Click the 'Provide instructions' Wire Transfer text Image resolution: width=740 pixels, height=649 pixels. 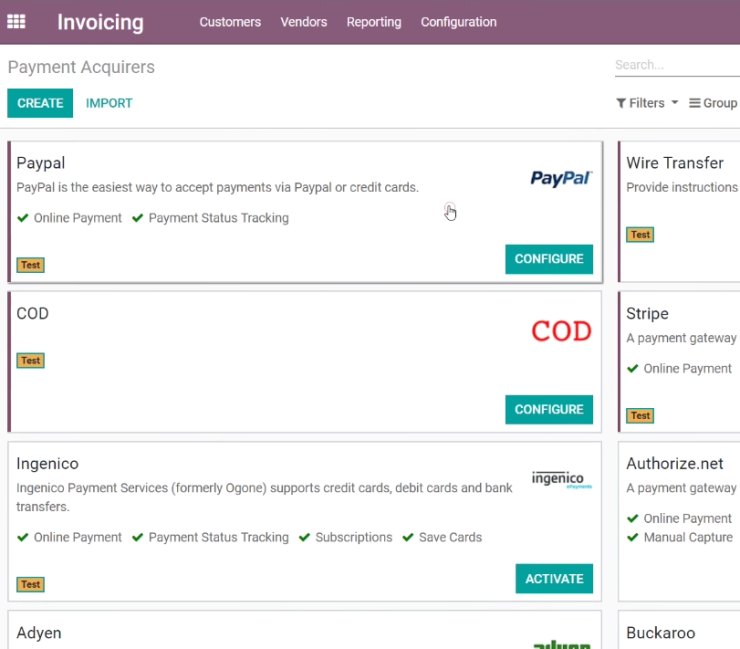(x=682, y=187)
